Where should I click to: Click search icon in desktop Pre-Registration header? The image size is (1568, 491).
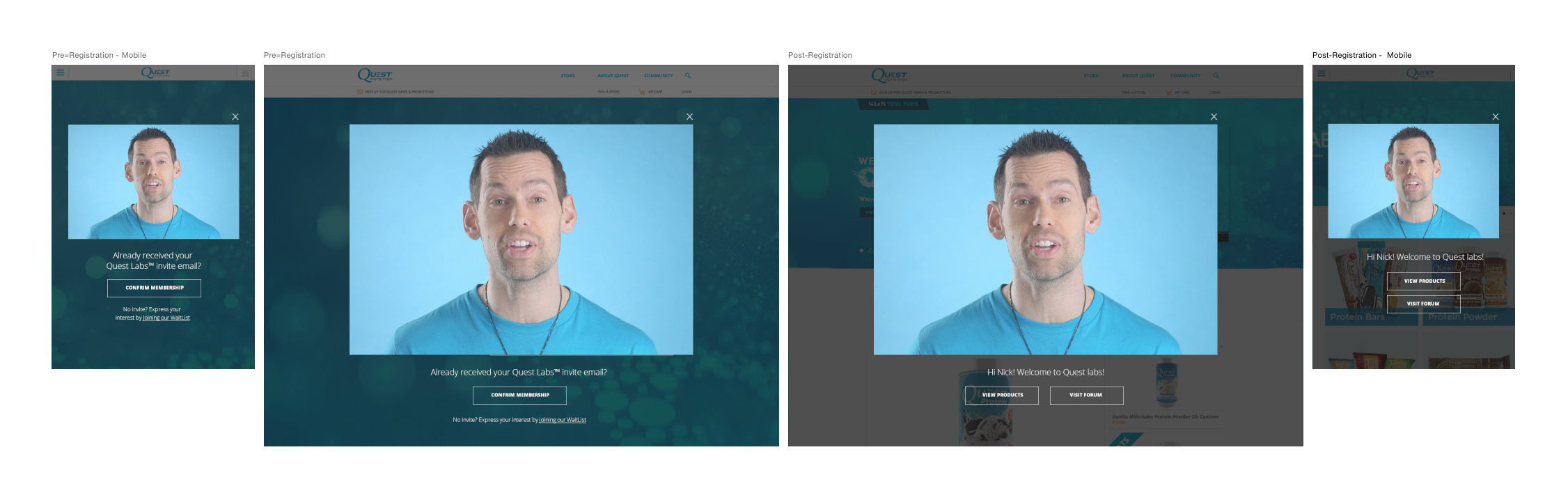pyautogui.click(x=688, y=75)
